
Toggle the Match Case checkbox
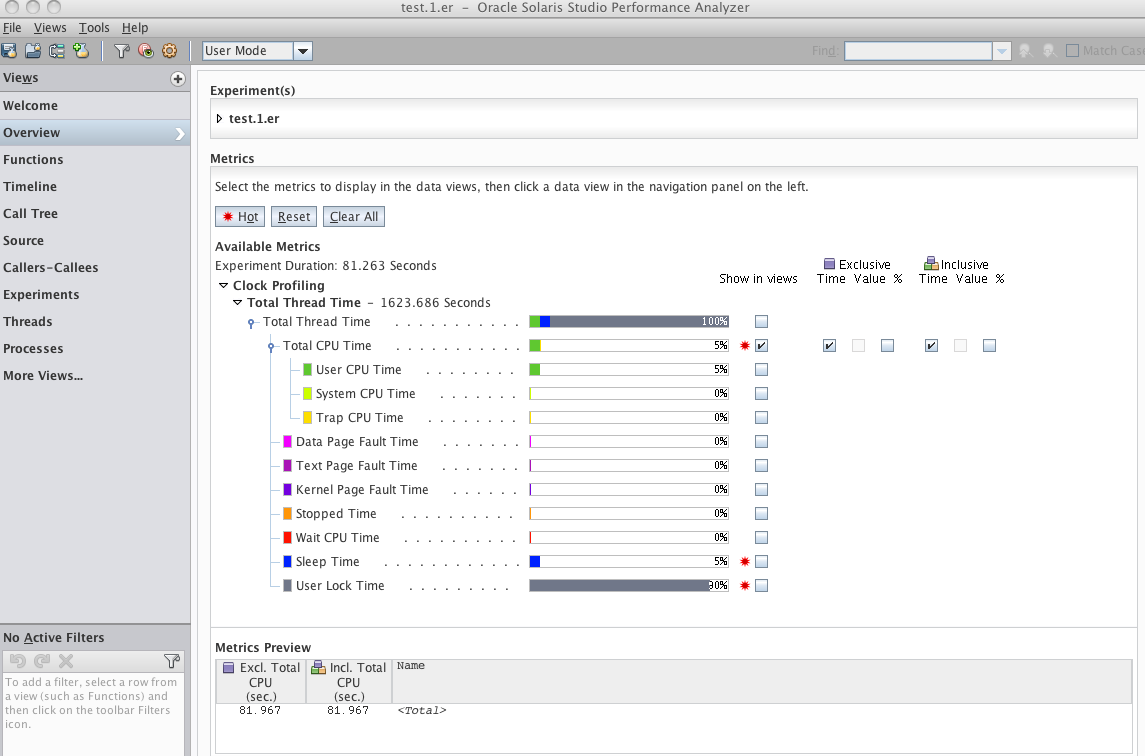[1072, 50]
